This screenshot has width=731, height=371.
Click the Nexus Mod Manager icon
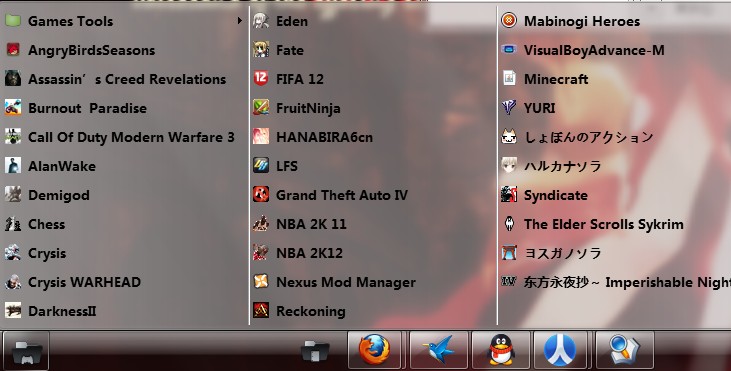point(261,282)
